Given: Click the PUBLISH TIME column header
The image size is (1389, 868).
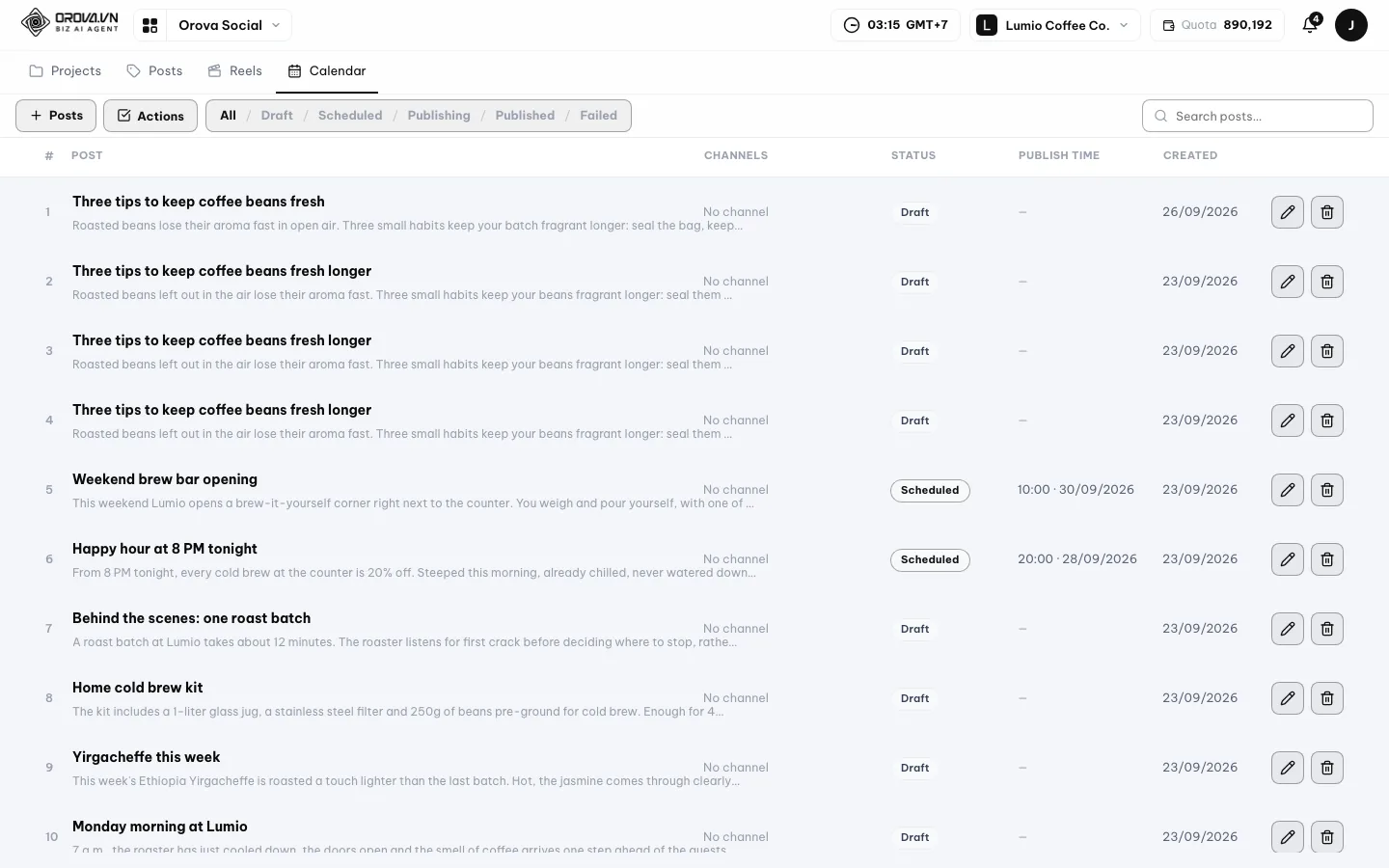Looking at the screenshot, I should tap(1059, 155).
